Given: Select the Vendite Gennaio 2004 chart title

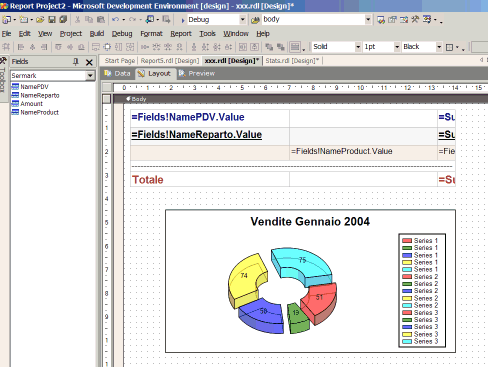Looking at the screenshot, I should click(310, 221).
